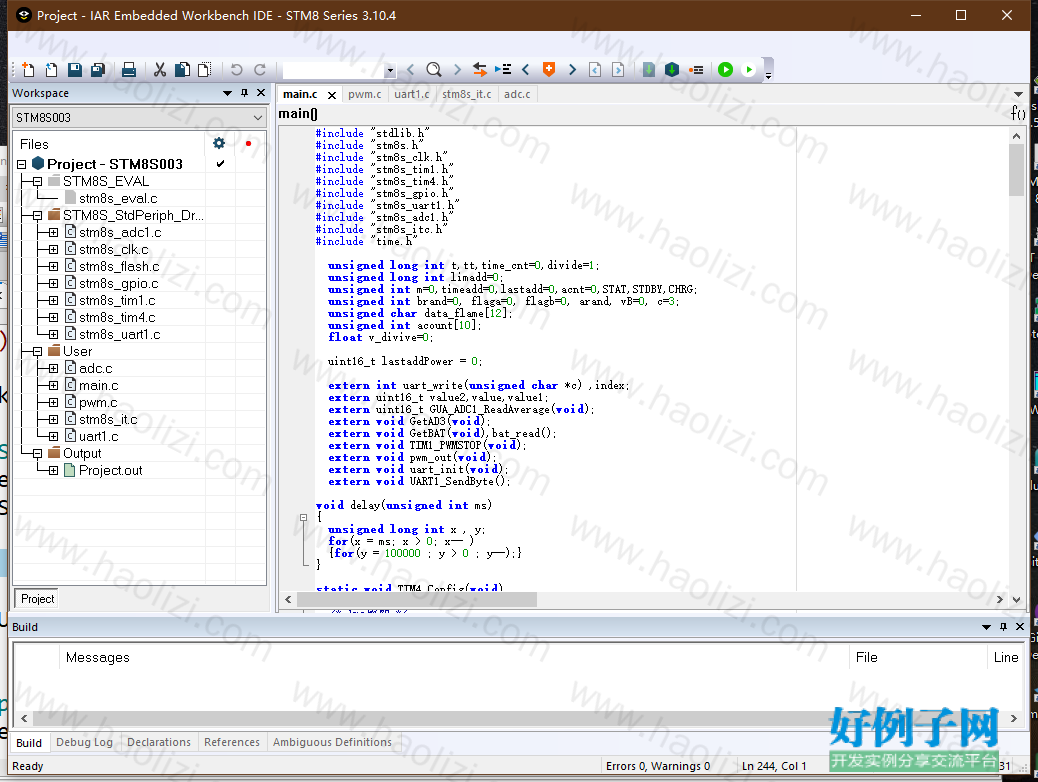Switch to the adc.c editor tab
The width and height of the screenshot is (1038, 782).
(517, 94)
